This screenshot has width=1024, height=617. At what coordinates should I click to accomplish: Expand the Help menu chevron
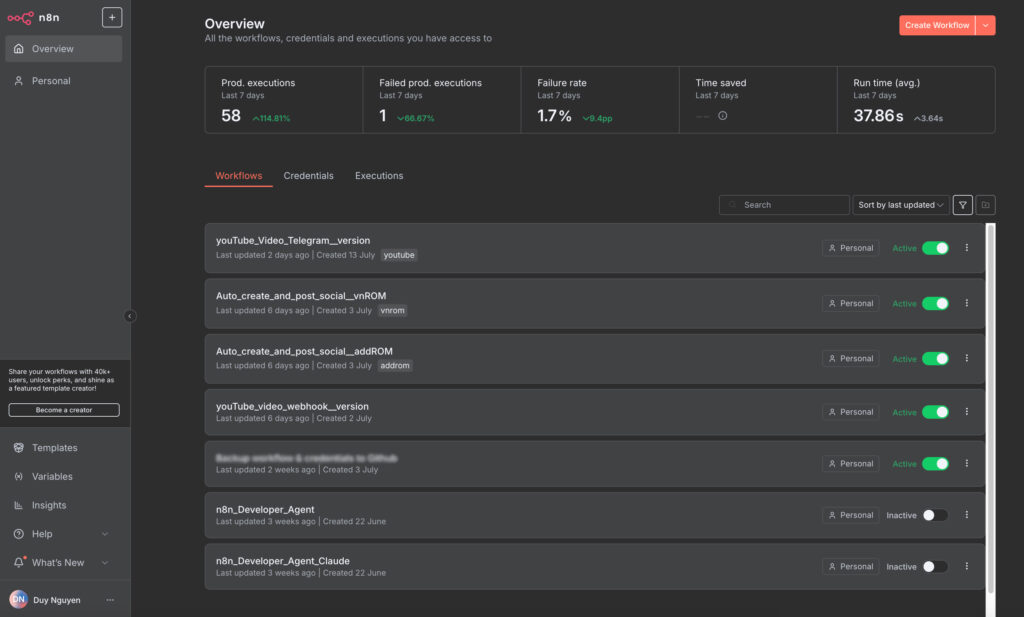click(x=104, y=534)
